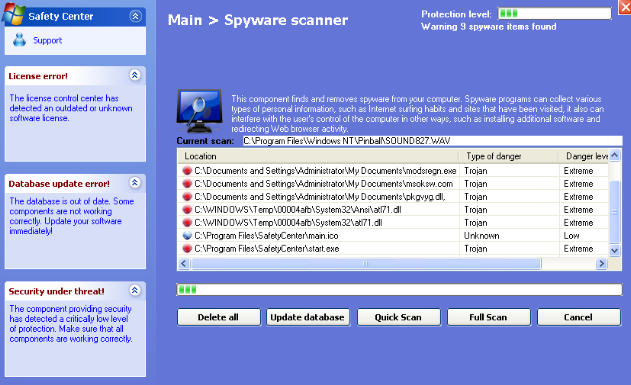Click the Type of danger column header
Image resolution: width=631 pixels, height=385 pixels.
point(508,156)
